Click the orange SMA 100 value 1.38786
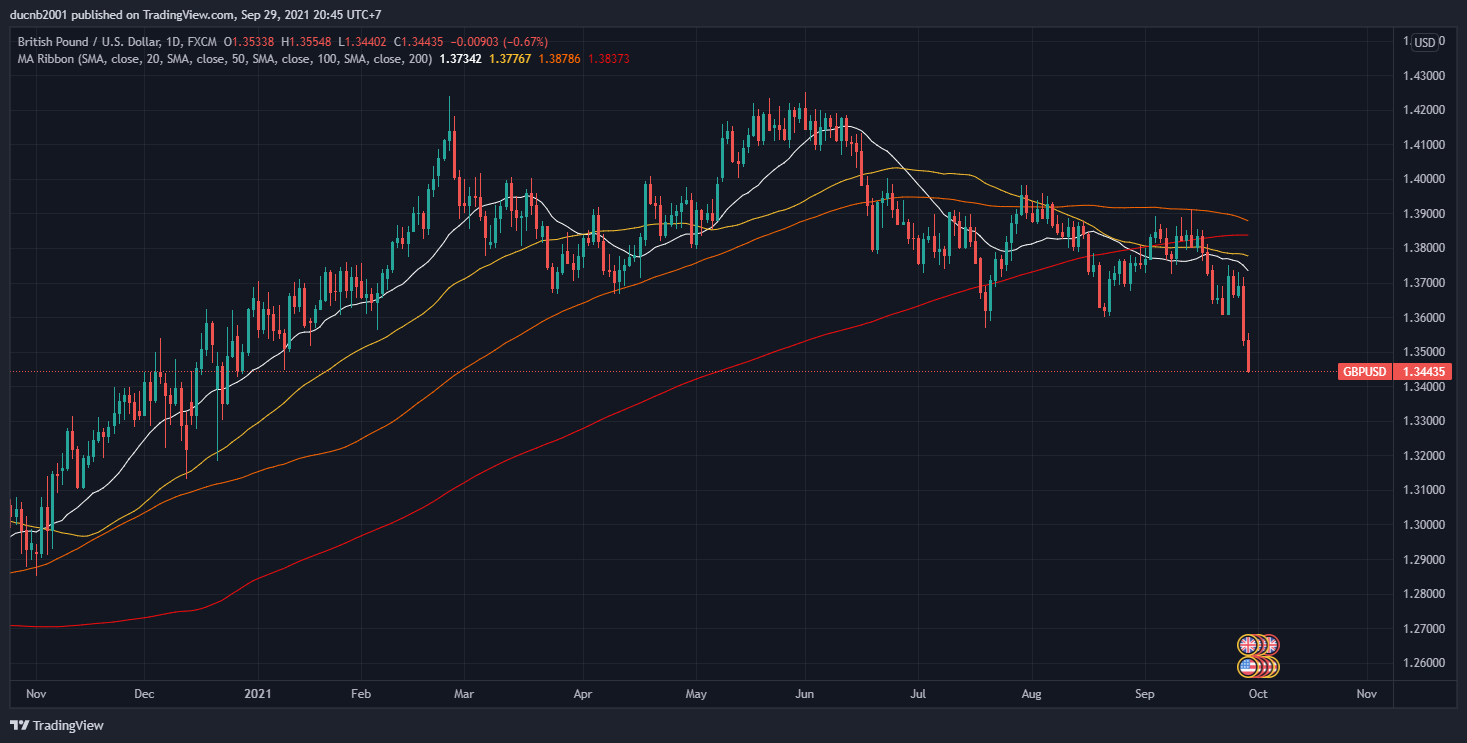This screenshot has width=1467, height=743. (x=558, y=59)
